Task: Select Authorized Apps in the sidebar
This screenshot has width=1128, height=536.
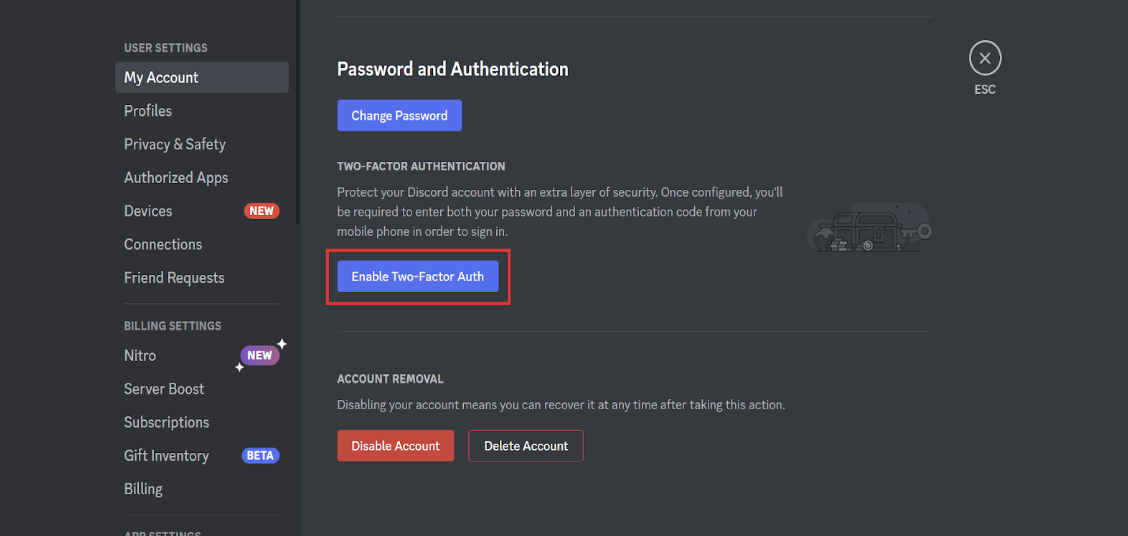Action: pyautogui.click(x=176, y=178)
